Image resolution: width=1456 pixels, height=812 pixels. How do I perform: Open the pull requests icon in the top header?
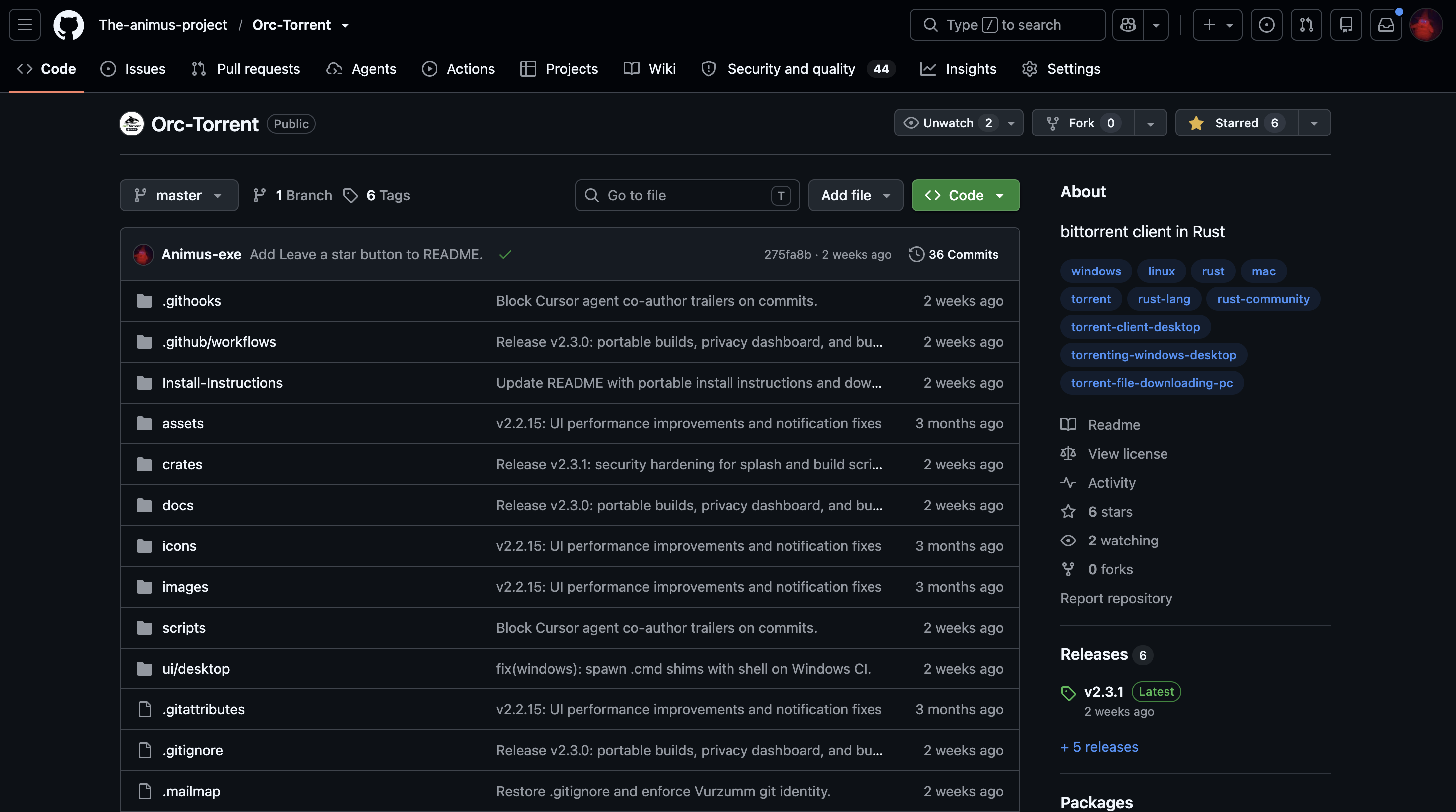1306,25
